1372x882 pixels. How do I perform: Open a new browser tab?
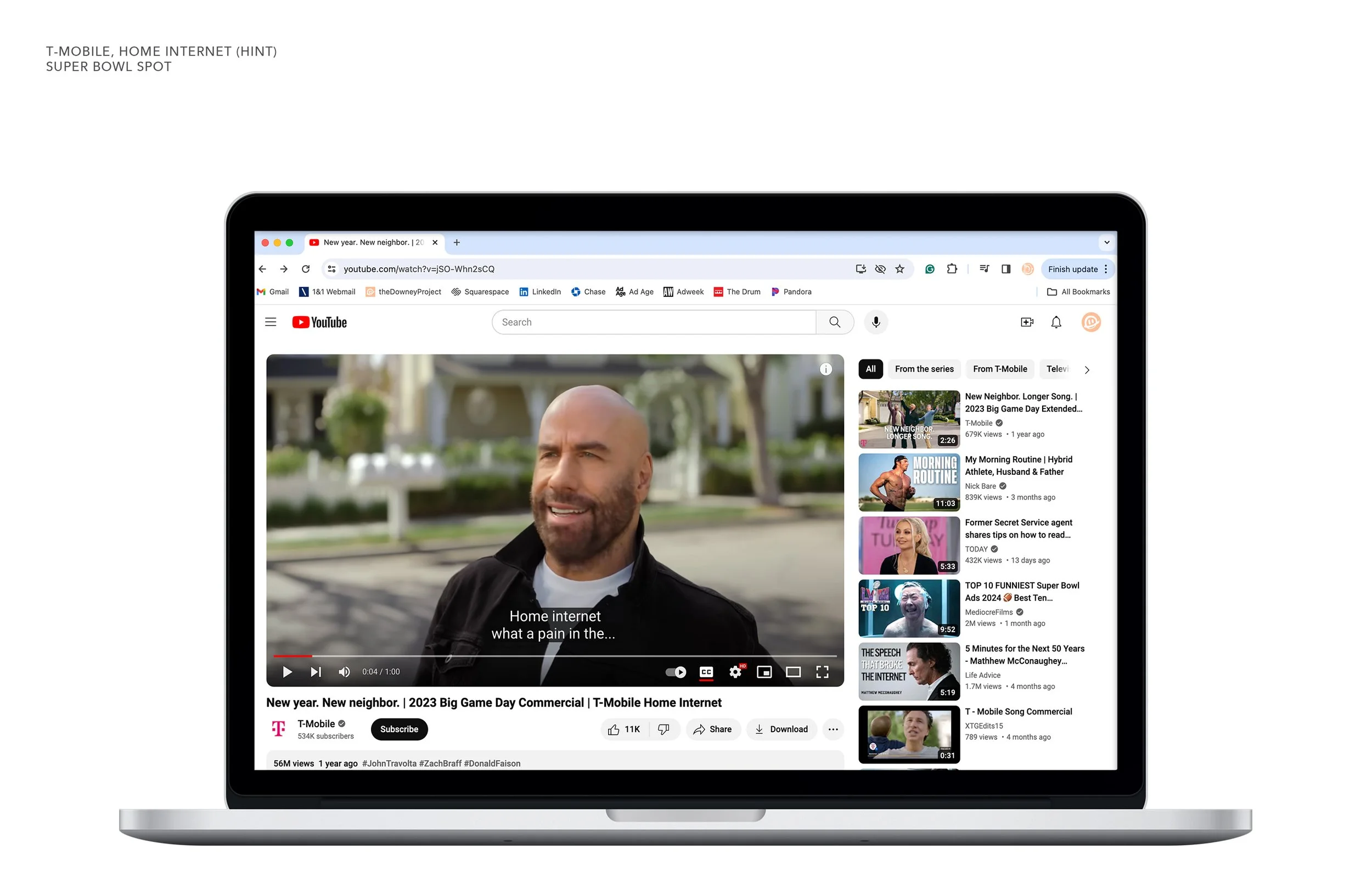pyautogui.click(x=457, y=242)
